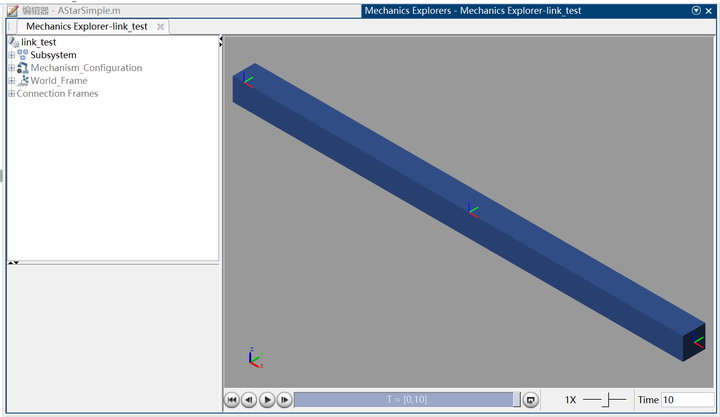Toggle the properties pane divider arrows
720x417 pixels.
pos(13,263)
